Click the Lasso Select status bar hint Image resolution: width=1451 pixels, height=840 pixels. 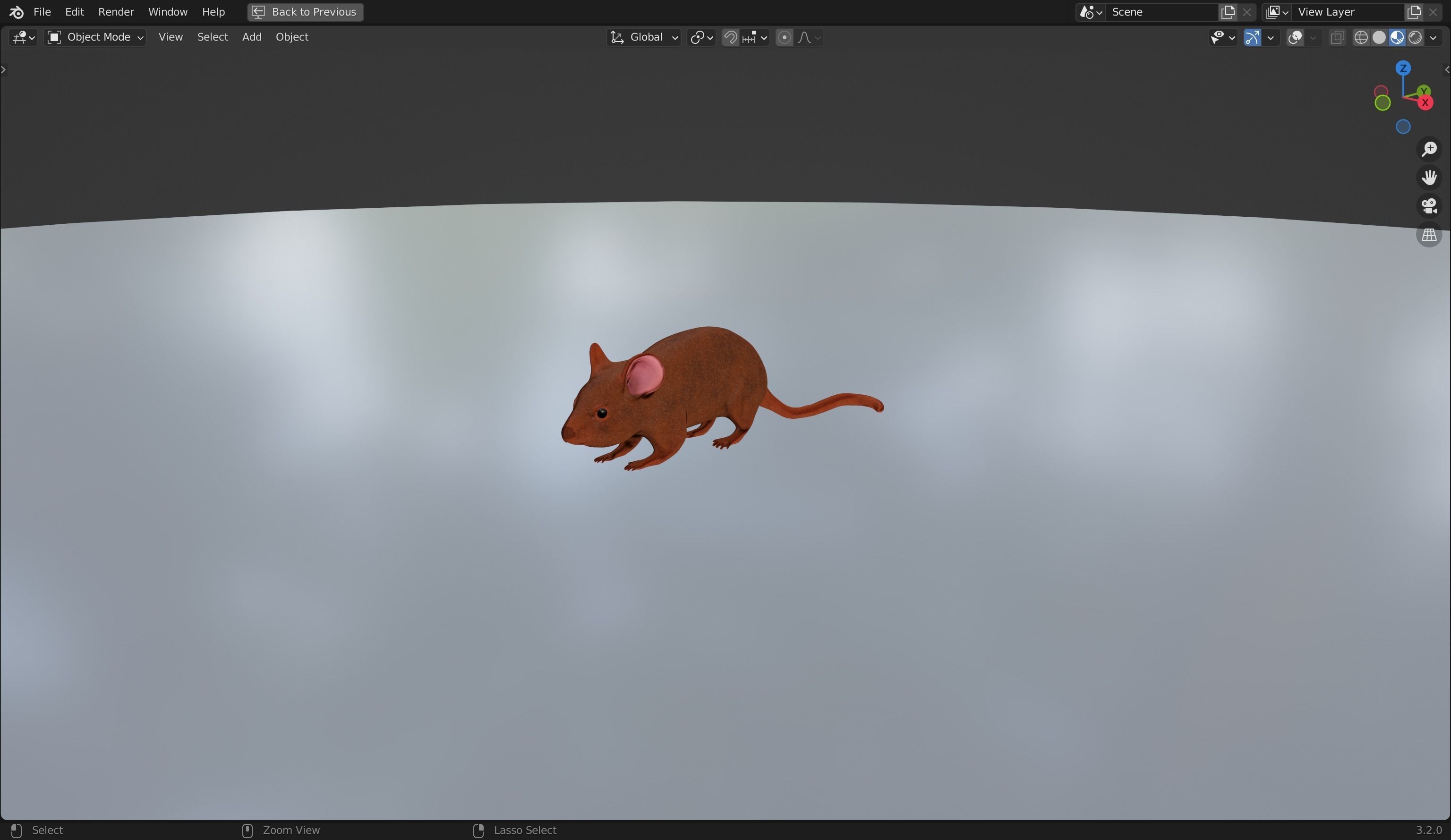point(525,830)
